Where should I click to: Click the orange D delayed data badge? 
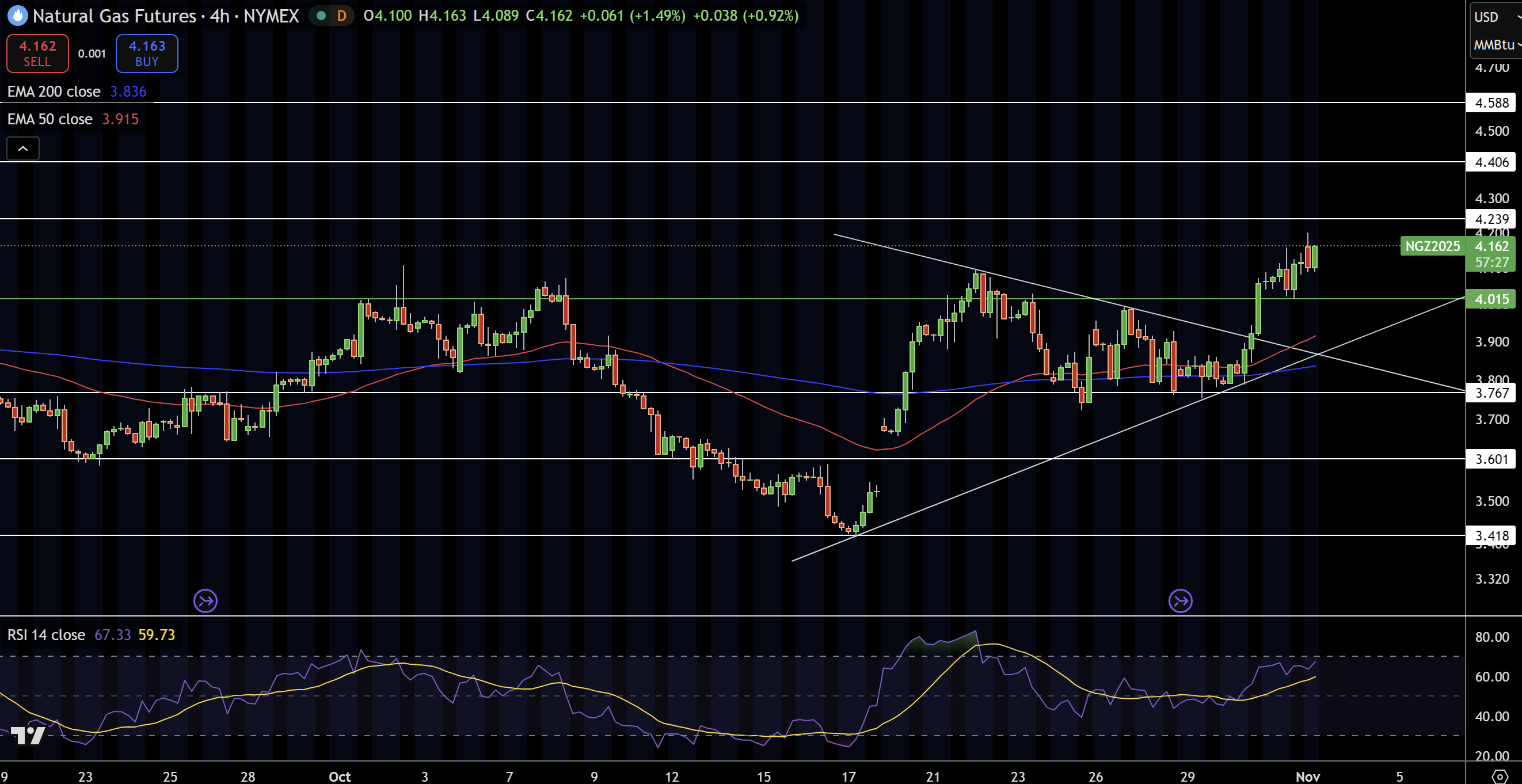341,16
